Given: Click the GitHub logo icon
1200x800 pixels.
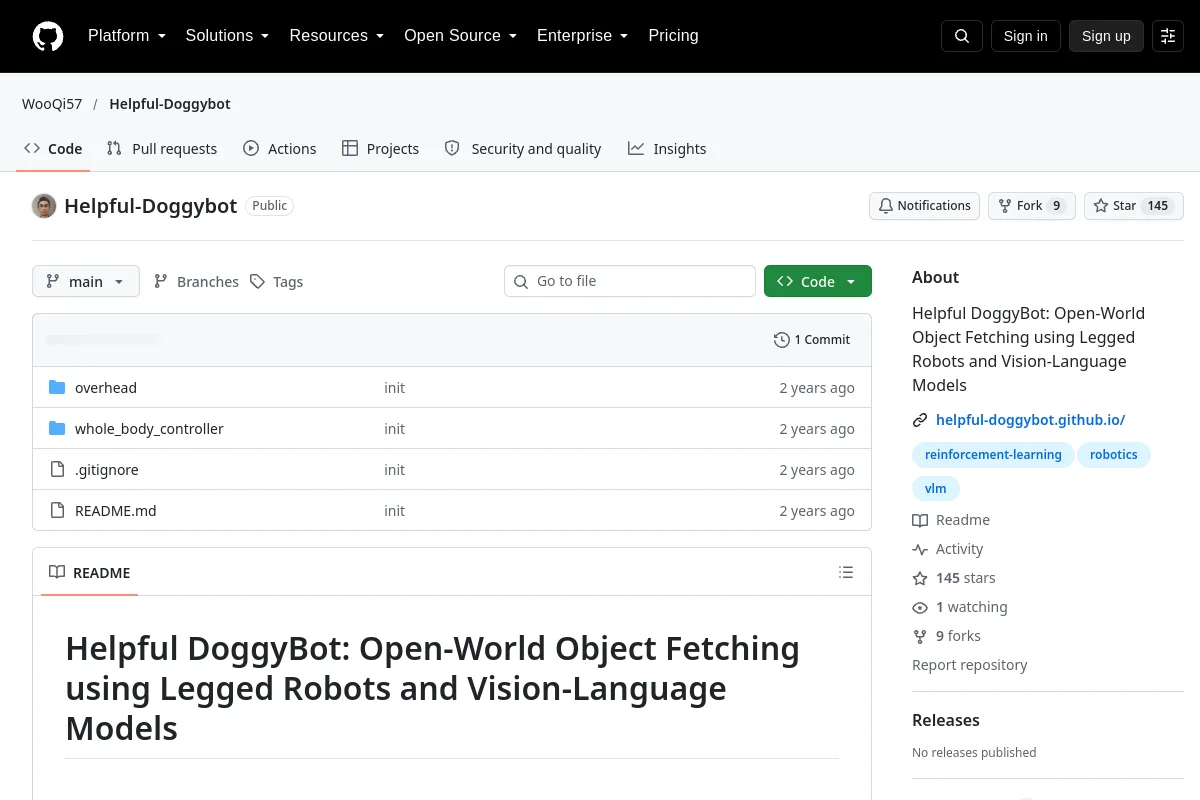Looking at the screenshot, I should pos(48,36).
